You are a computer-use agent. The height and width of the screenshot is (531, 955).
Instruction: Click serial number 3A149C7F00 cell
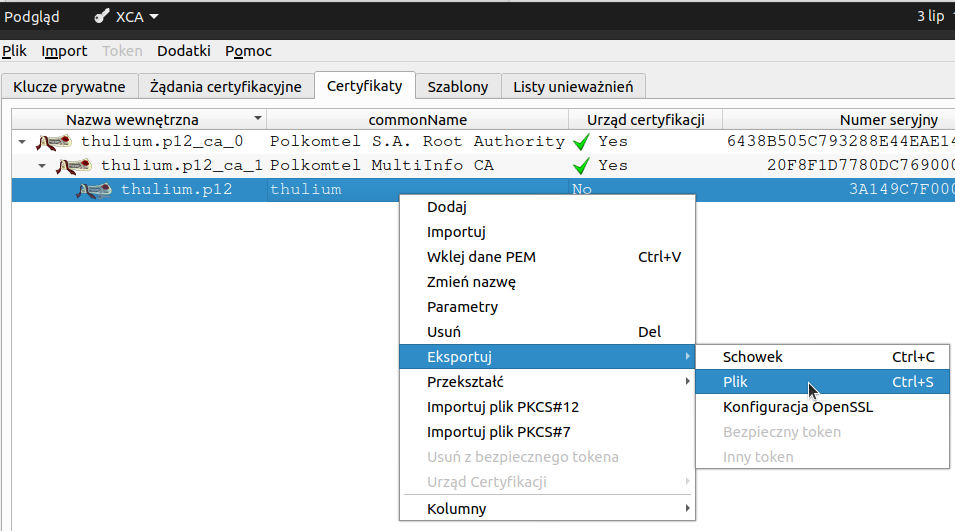click(x=839, y=189)
